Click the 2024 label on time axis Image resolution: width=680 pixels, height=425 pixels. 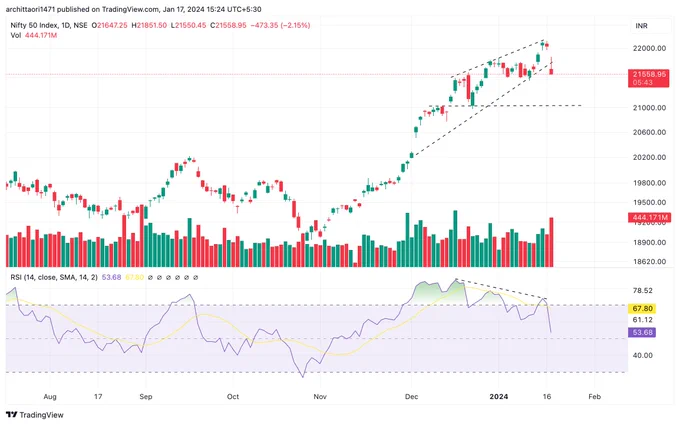point(498,396)
